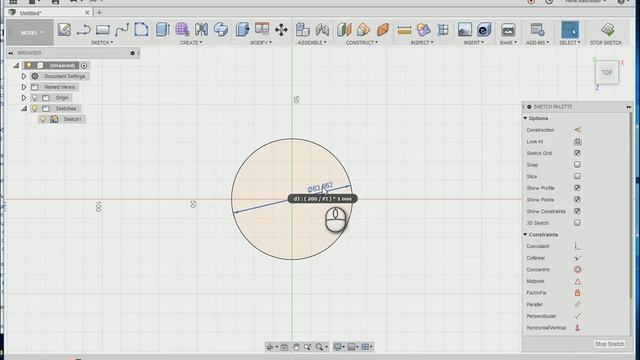Open the CONSTRUCT menu dropdown
640x360 pixels.
[x=362, y=42]
